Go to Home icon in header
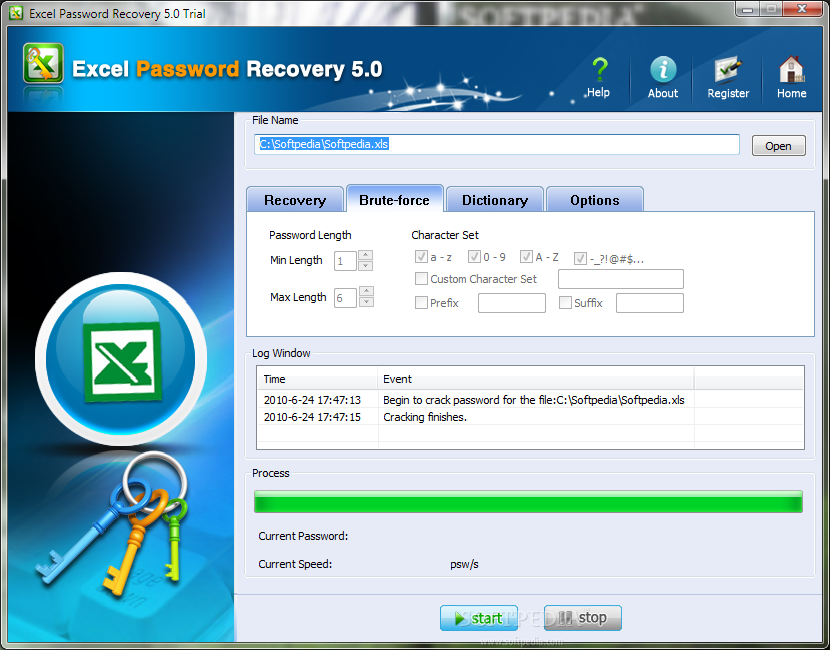The height and width of the screenshot is (650, 830). 791,77
